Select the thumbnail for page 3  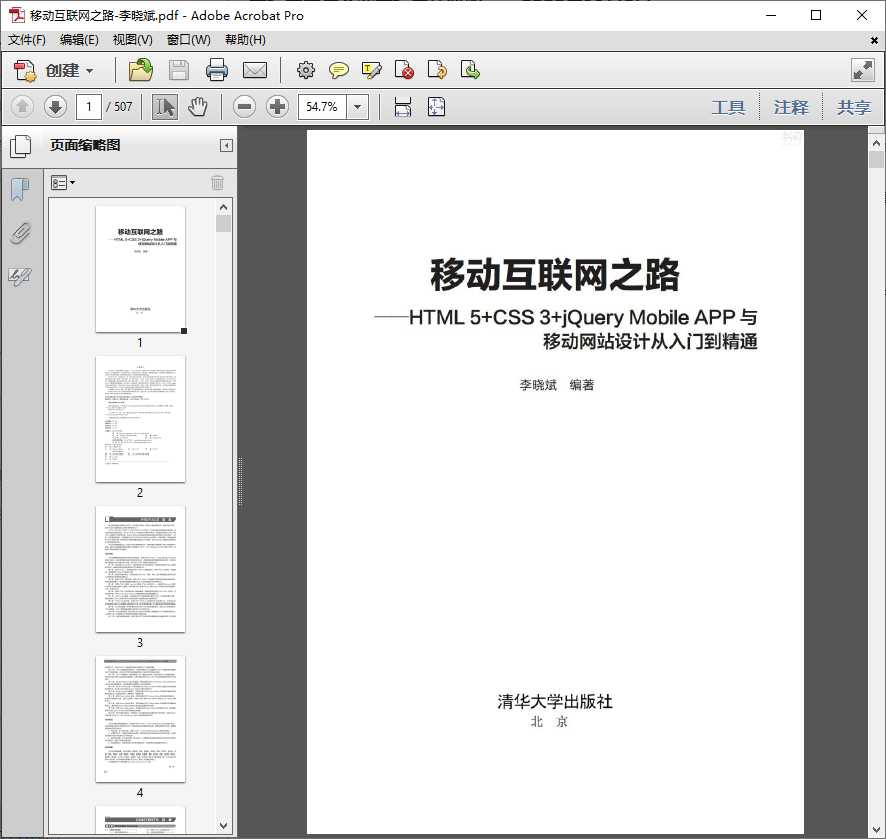140,568
